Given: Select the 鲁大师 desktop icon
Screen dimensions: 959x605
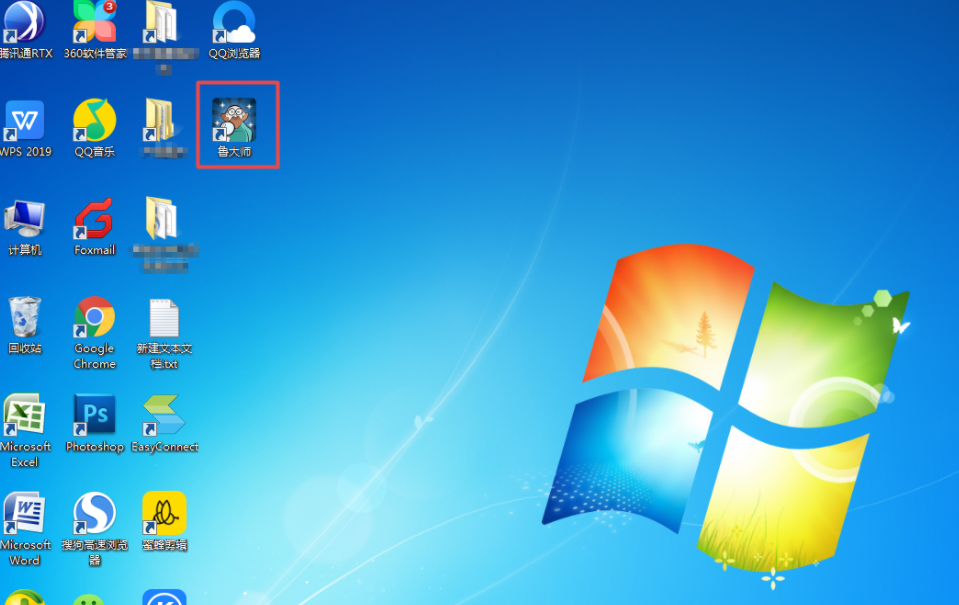Looking at the screenshot, I should click(235, 128).
